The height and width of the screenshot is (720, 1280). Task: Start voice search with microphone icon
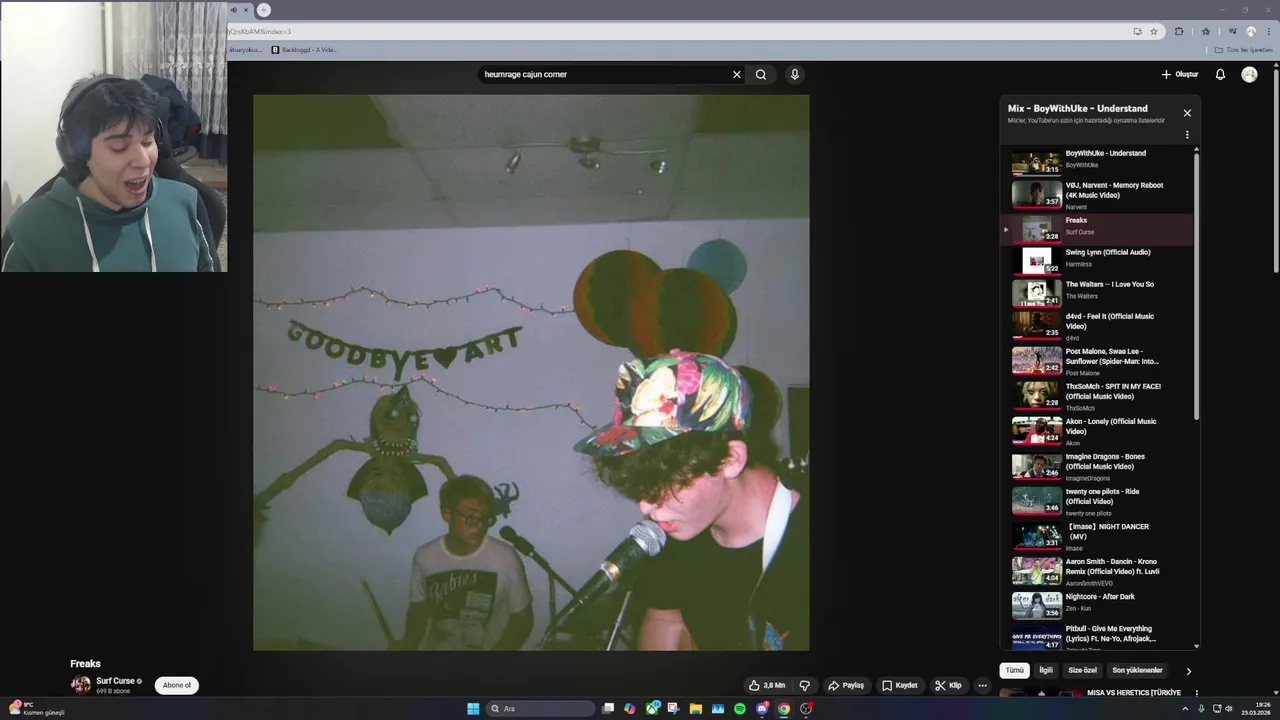[795, 74]
